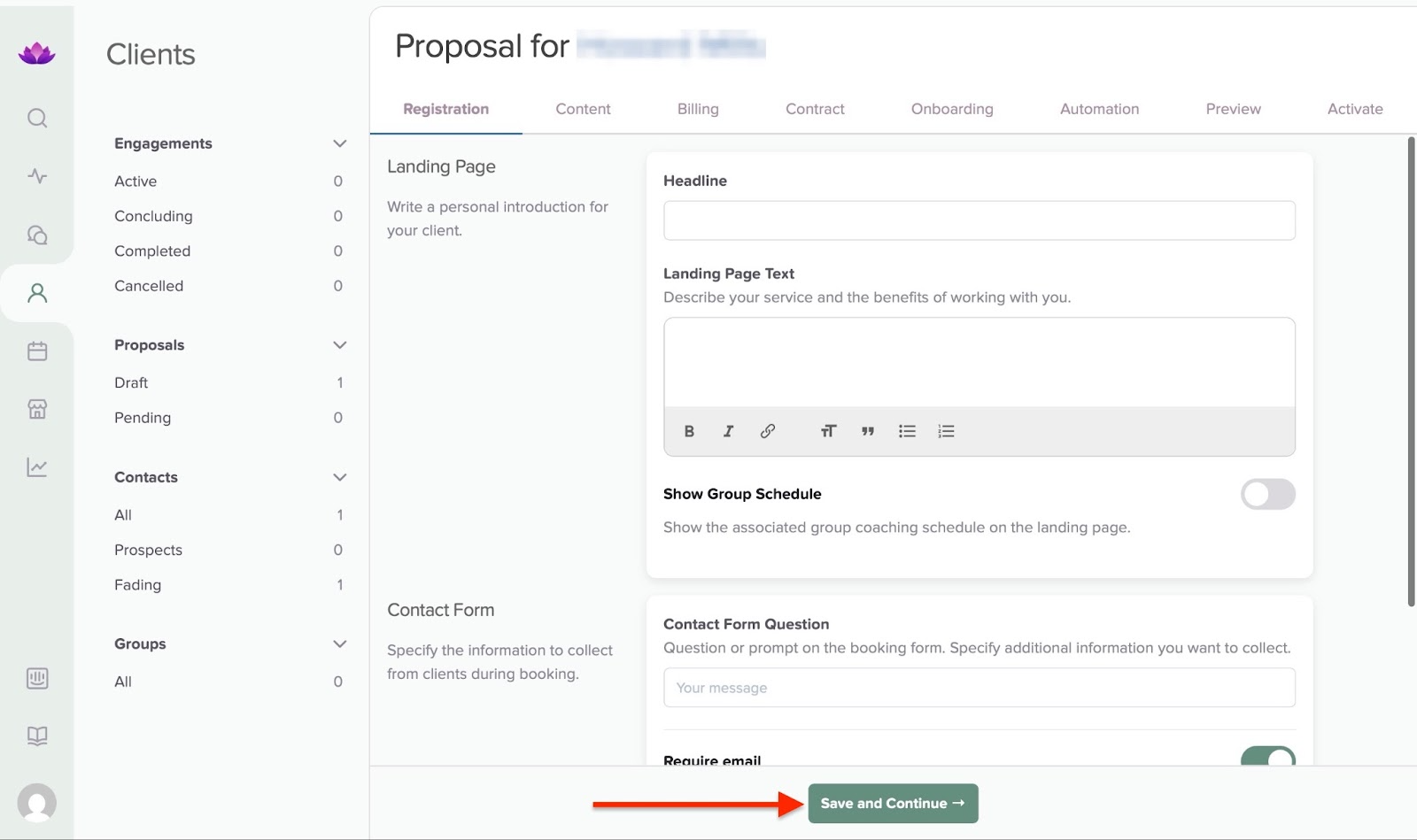
Task: Click into the Landing Page Text editor area
Action: point(980,363)
